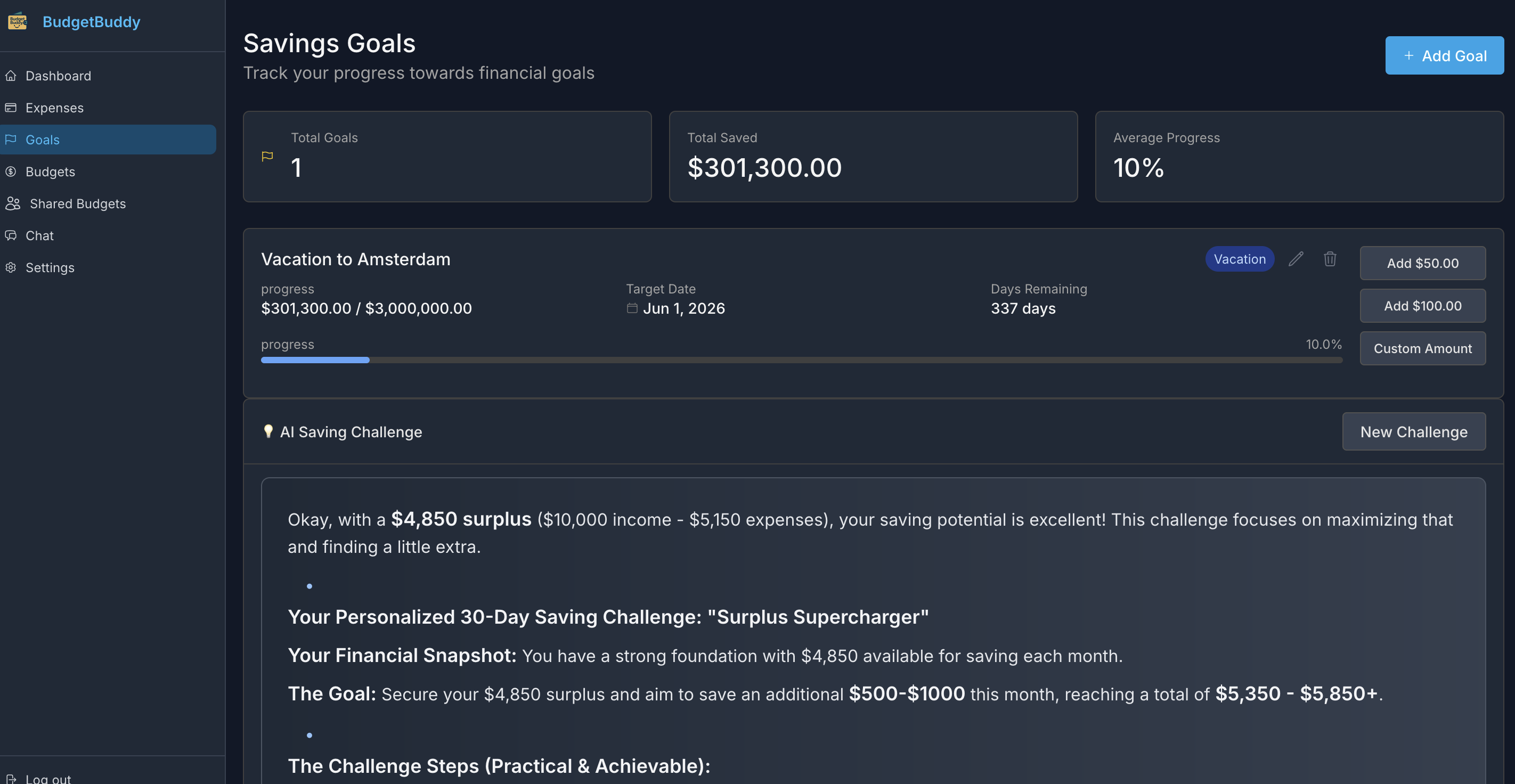Click the pencil edit icon for Amsterdam goal
Image resolution: width=1515 pixels, height=784 pixels.
click(1296, 259)
